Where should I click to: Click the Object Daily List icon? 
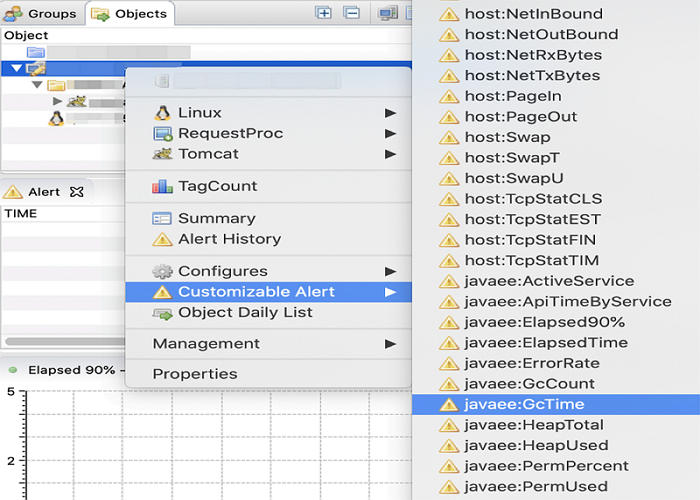click(161, 313)
